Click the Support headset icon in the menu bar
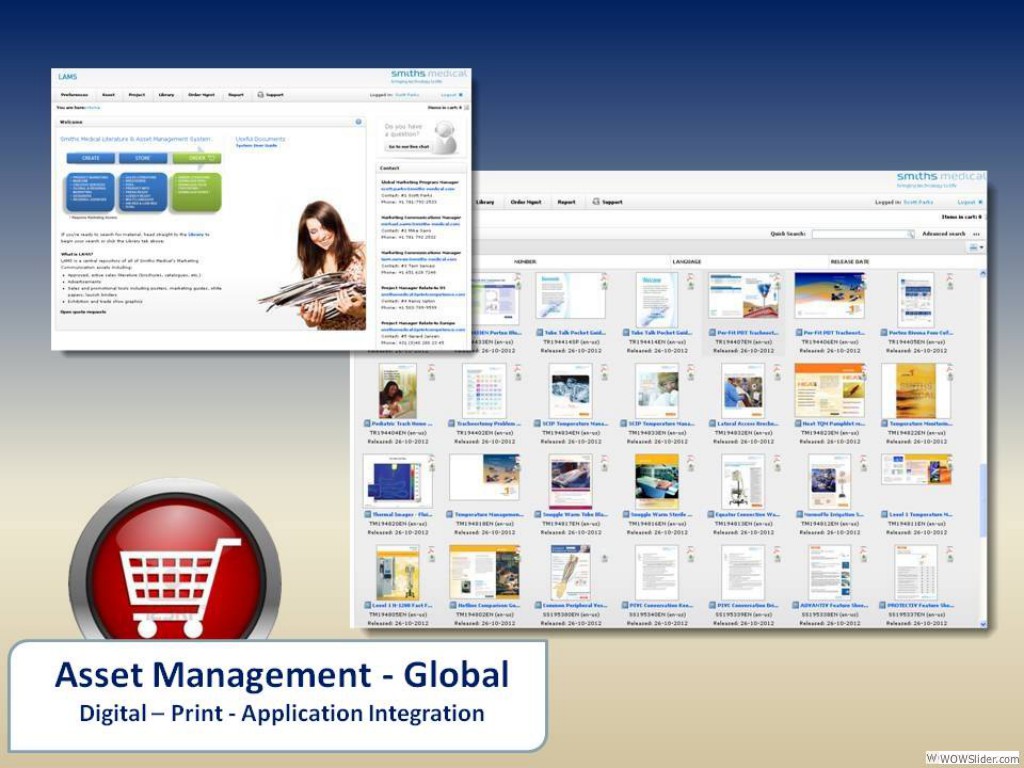The image size is (1024, 768). 594,201
